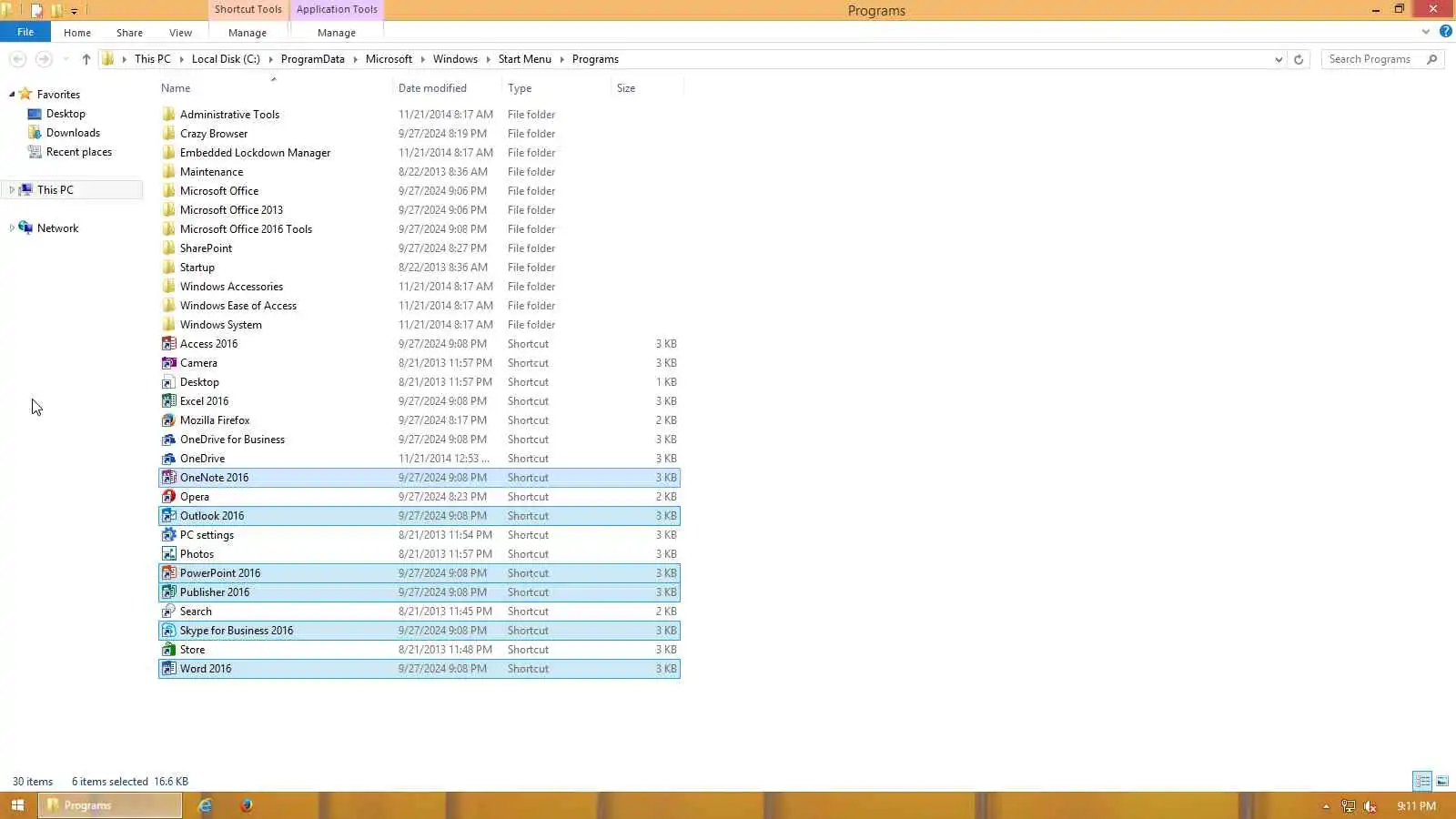Collapse the Favorites tree section
The height and width of the screenshot is (819, 1456).
(12, 95)
